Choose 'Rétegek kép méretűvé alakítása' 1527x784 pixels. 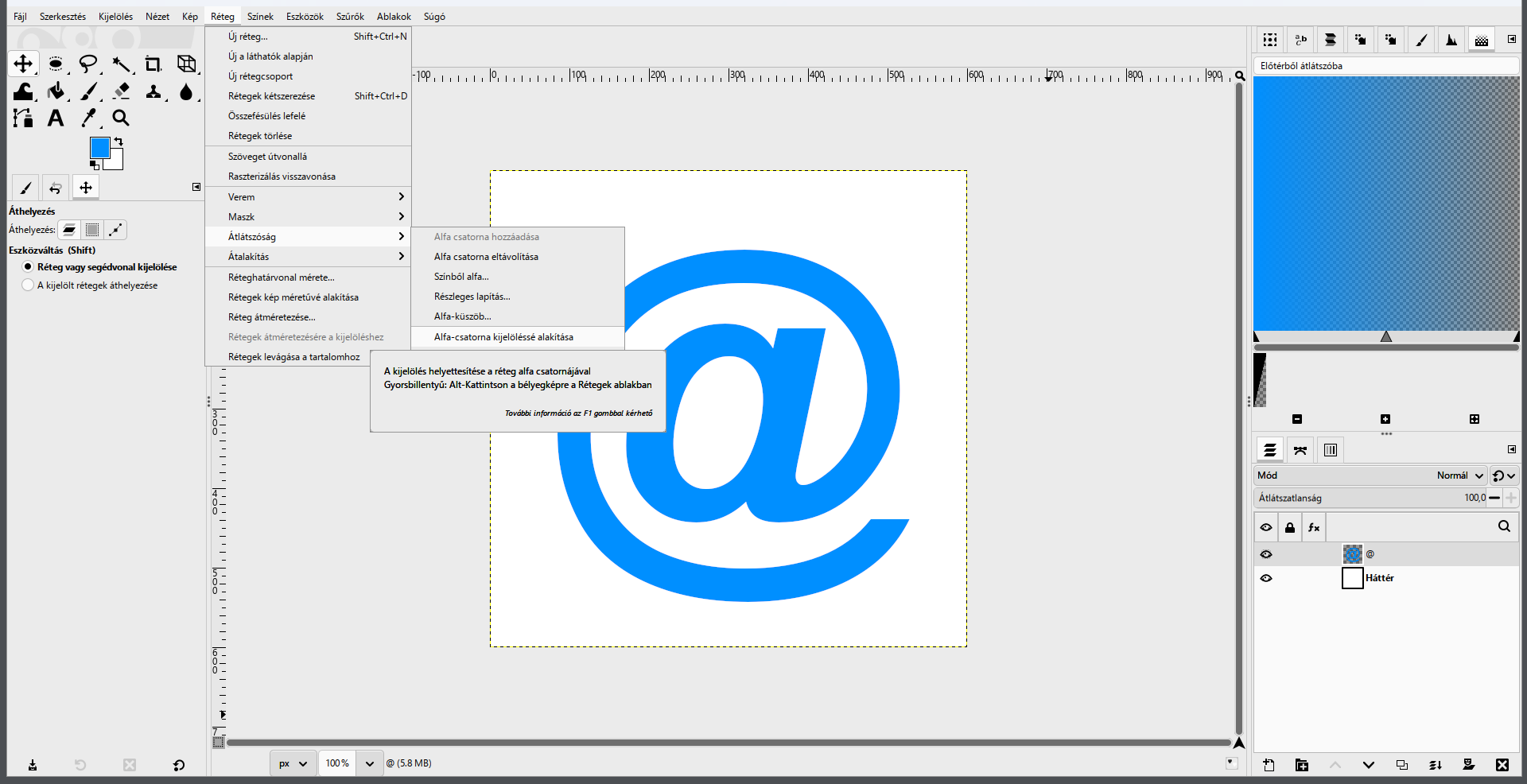point(309,297)
